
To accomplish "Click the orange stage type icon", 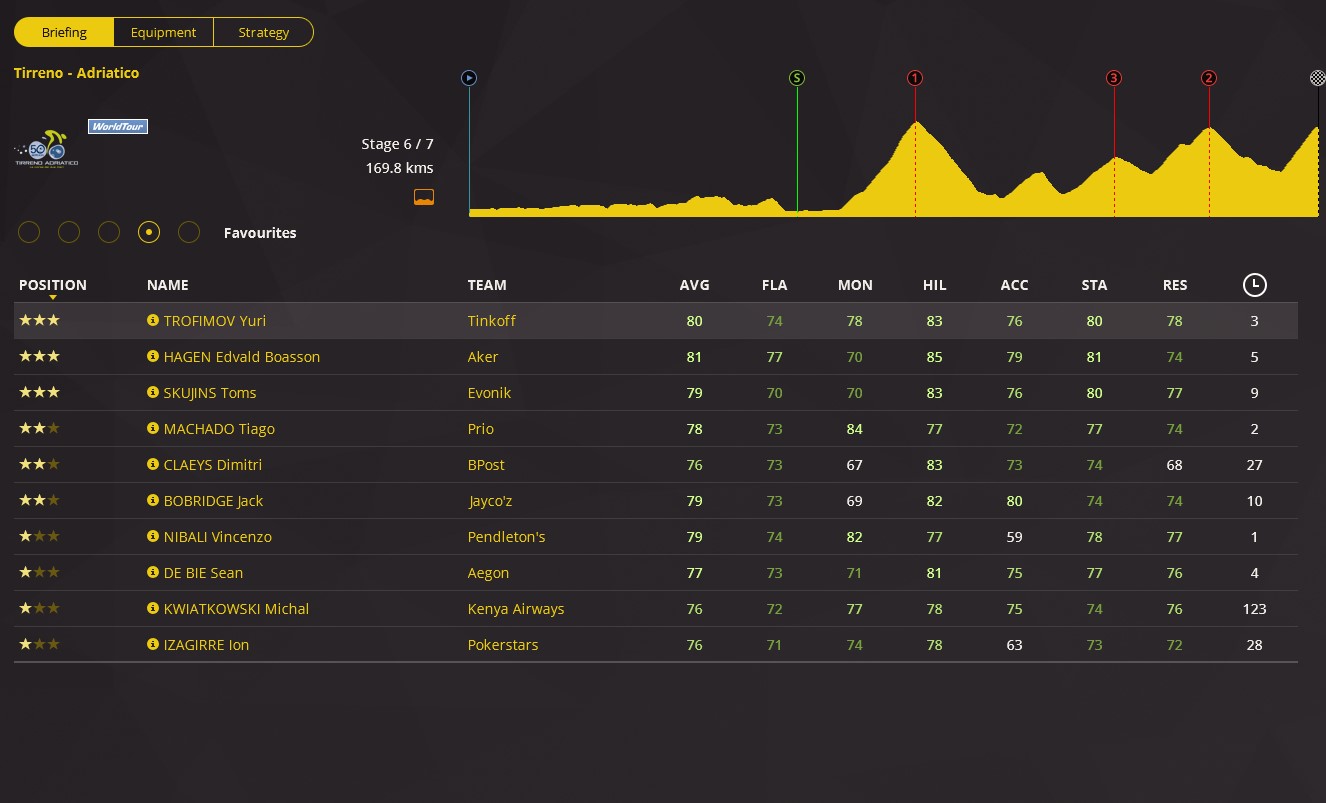I will tap(424, 196).
